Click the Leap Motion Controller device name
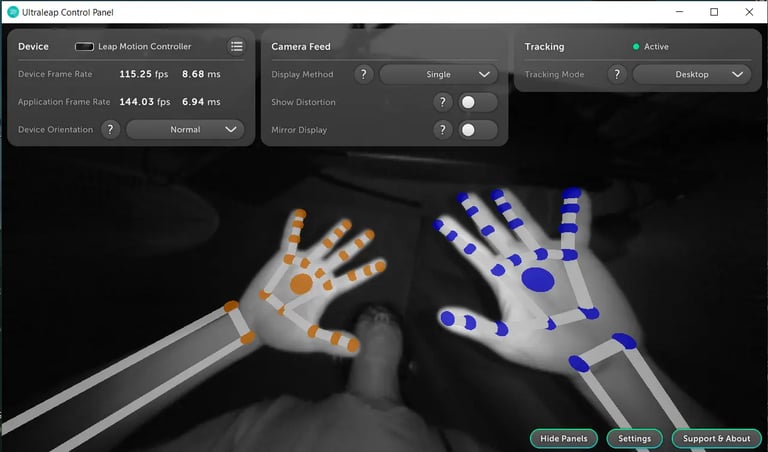Image resolution: width=768 pixels, height=452 pixels. [144, 47]
